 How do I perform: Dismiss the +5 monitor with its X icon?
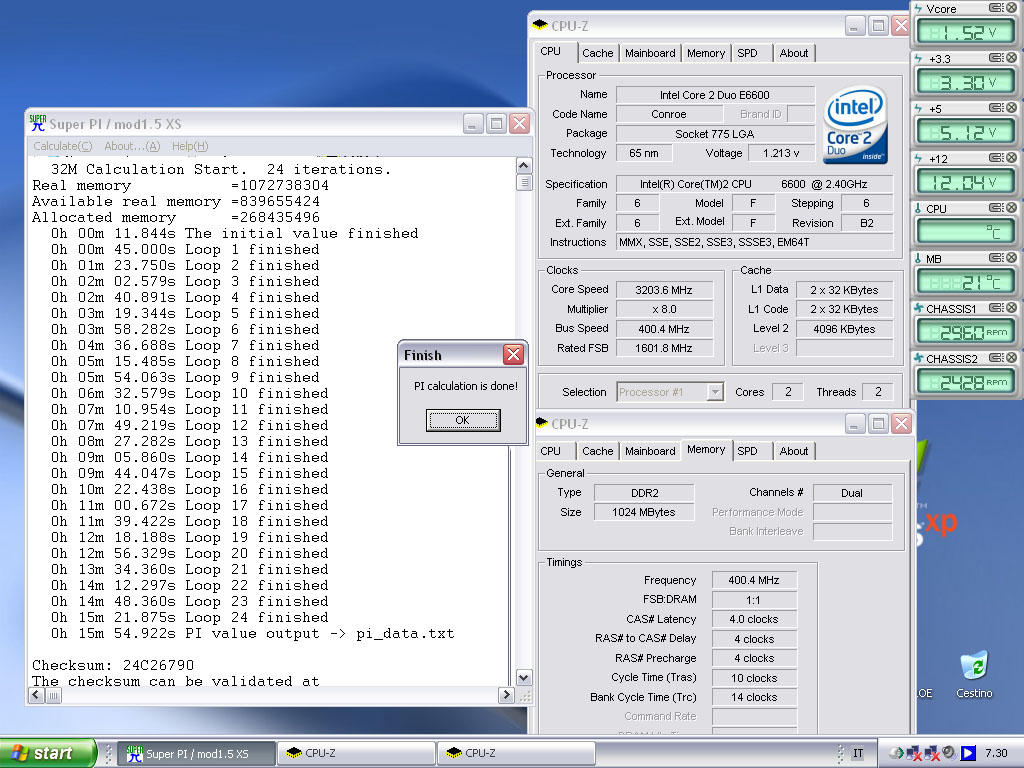(1012, 108)
